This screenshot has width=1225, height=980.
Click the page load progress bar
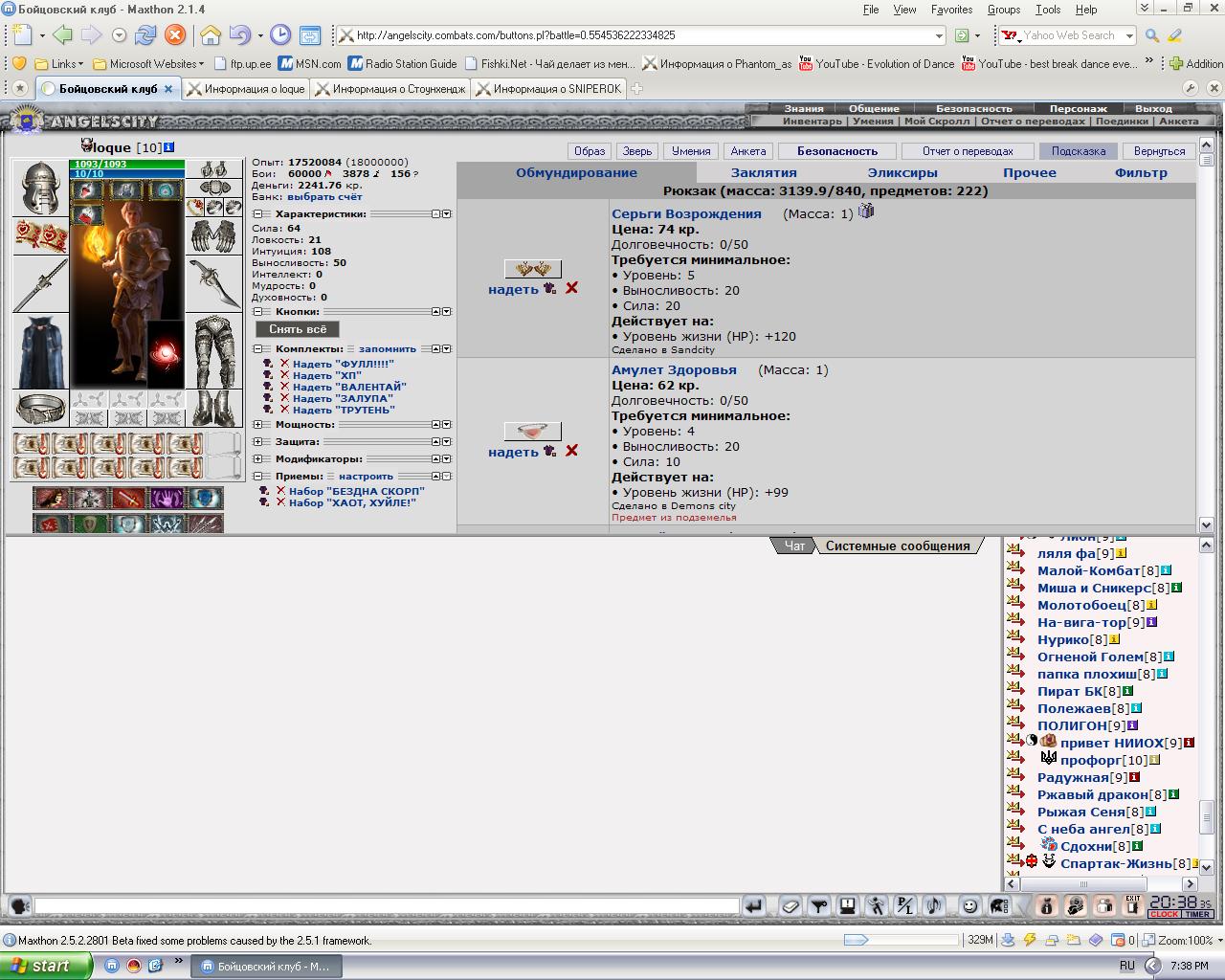[901, 940]
